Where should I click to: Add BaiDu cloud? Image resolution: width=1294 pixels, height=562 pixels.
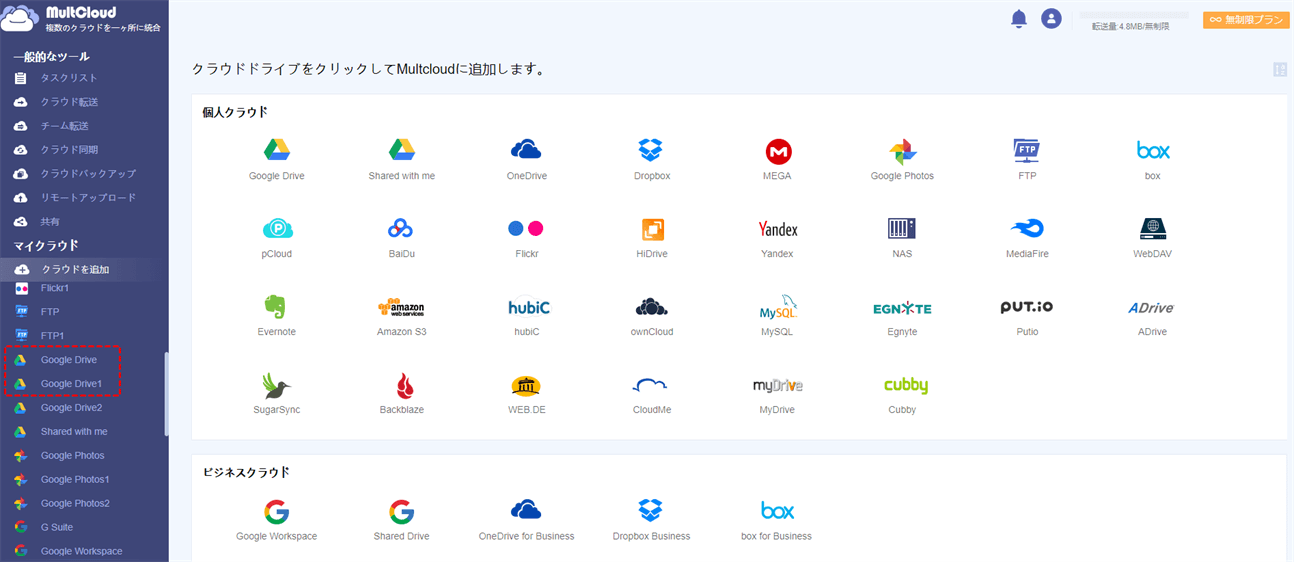click(x=402, y=238)
